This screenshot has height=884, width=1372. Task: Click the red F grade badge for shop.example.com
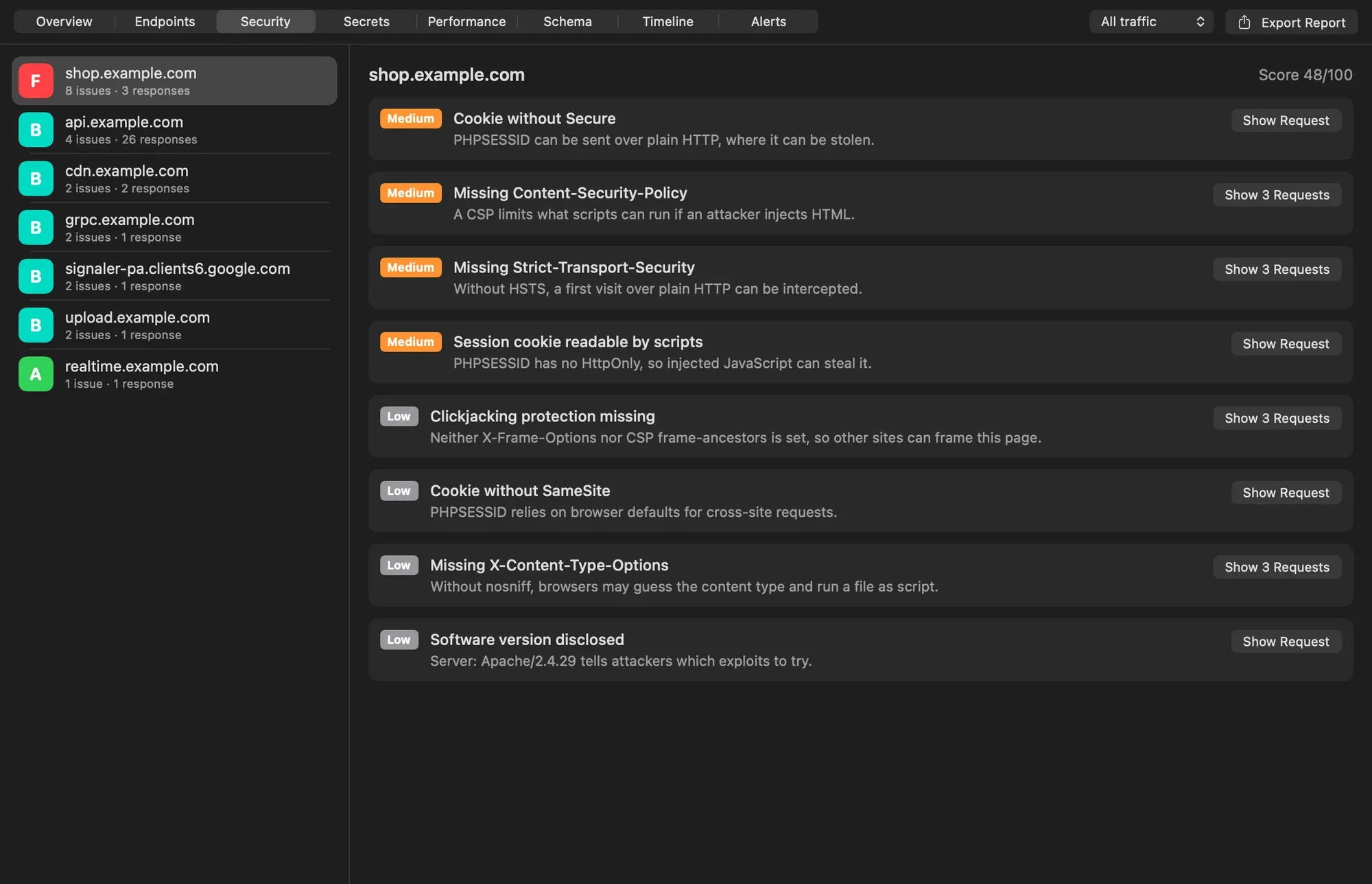tap(36, 81)
